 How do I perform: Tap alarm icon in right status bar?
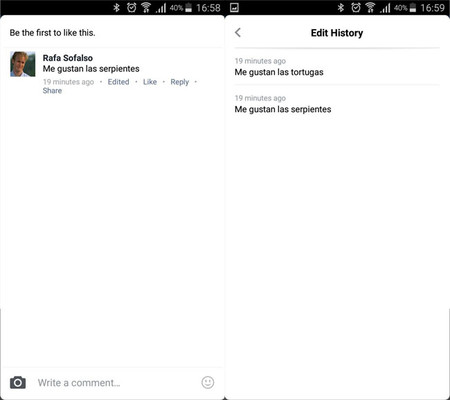pyautogui.click(x=356, y=7)
